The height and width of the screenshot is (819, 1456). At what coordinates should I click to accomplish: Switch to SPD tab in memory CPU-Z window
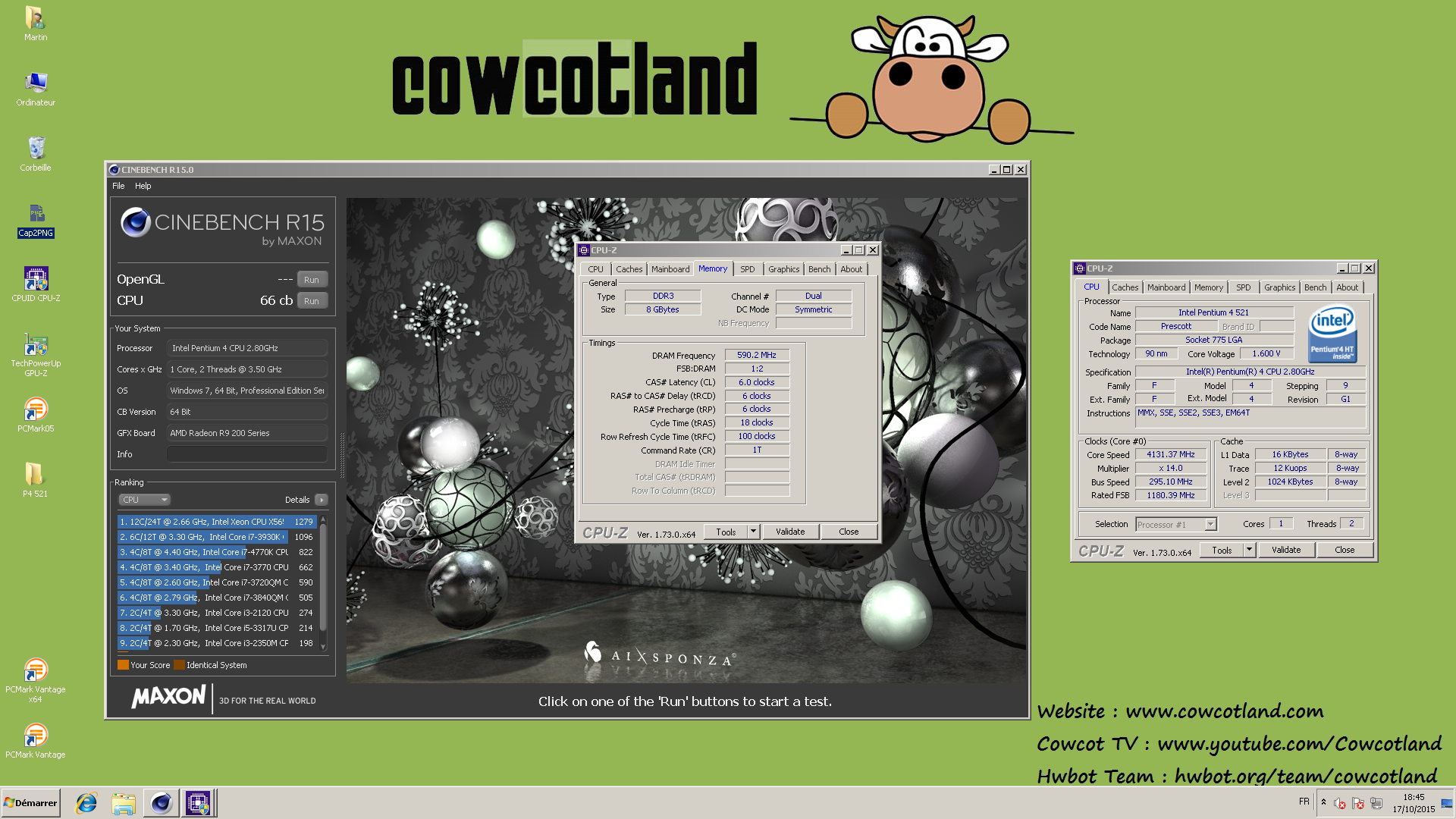(747, 269)
